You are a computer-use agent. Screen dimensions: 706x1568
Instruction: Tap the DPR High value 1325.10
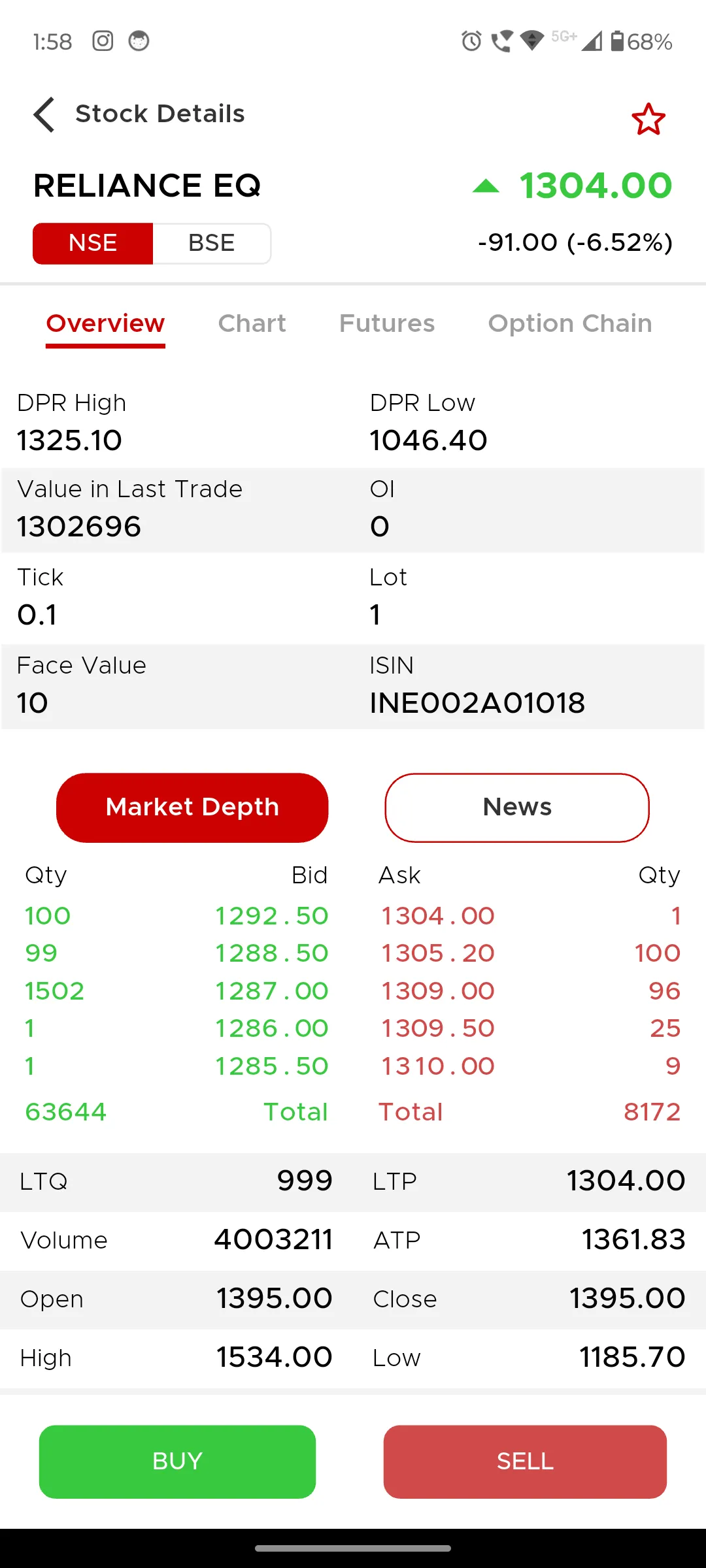(x=69, y=440)
